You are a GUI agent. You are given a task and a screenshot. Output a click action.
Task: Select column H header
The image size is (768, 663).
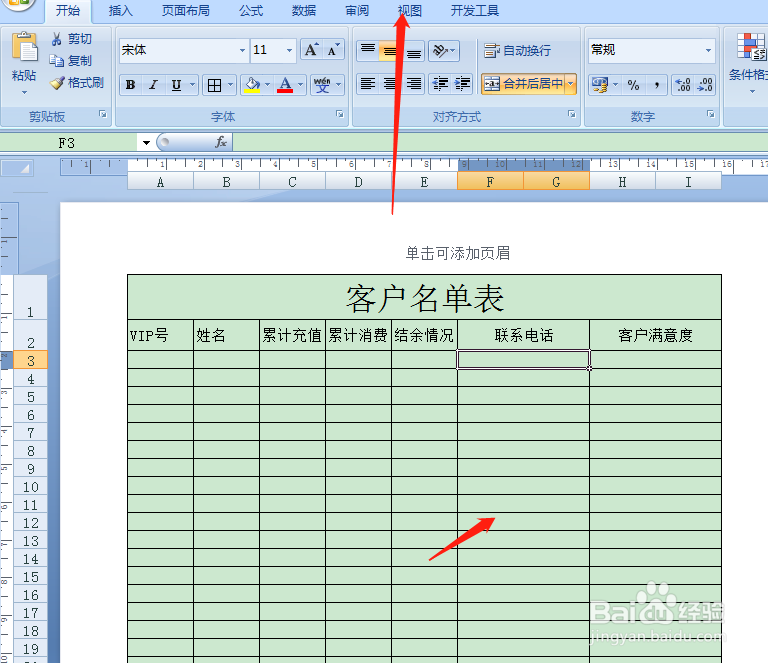pos(622,182)
